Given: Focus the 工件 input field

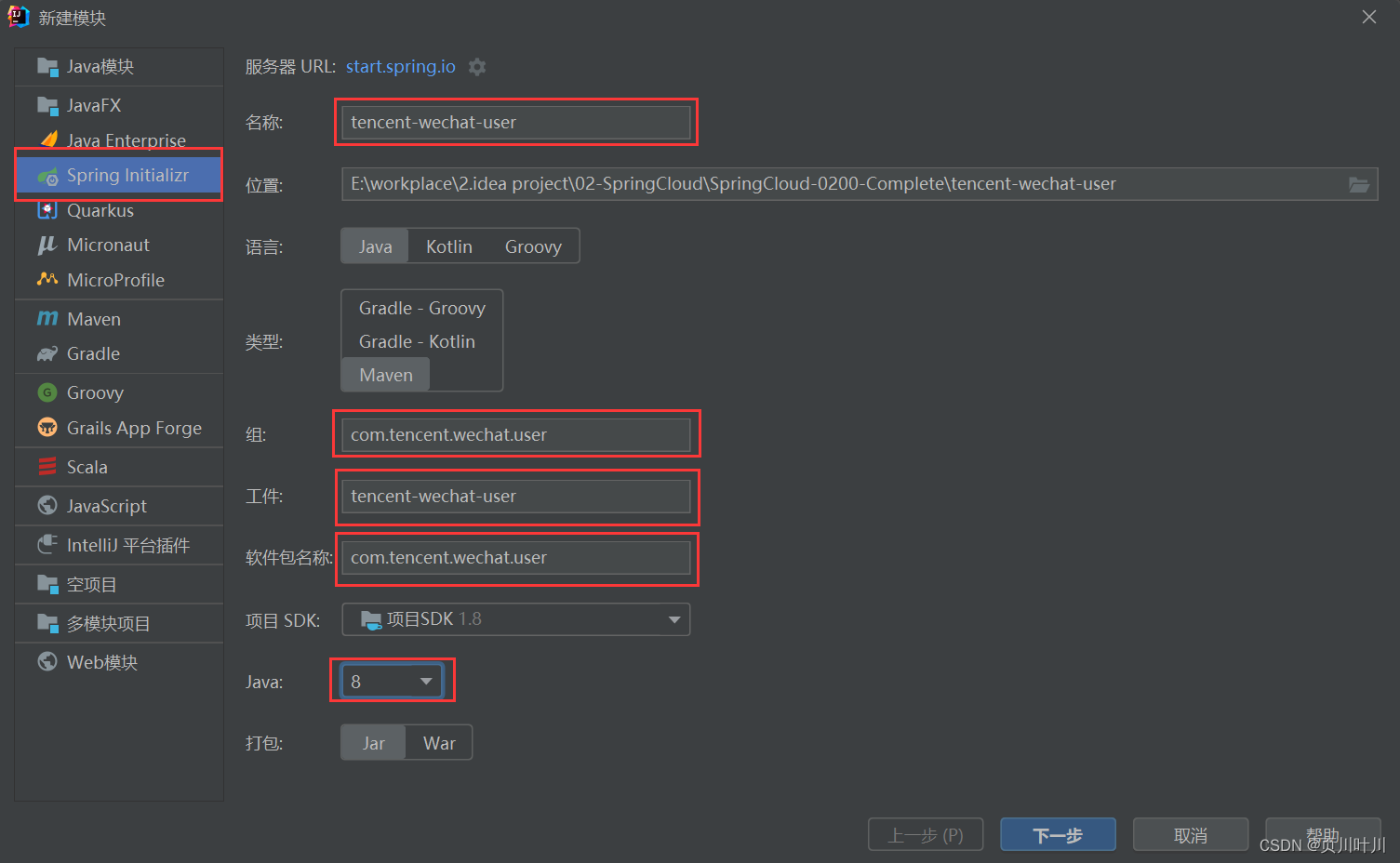Looking at the screenshot, I should (516, 497).
